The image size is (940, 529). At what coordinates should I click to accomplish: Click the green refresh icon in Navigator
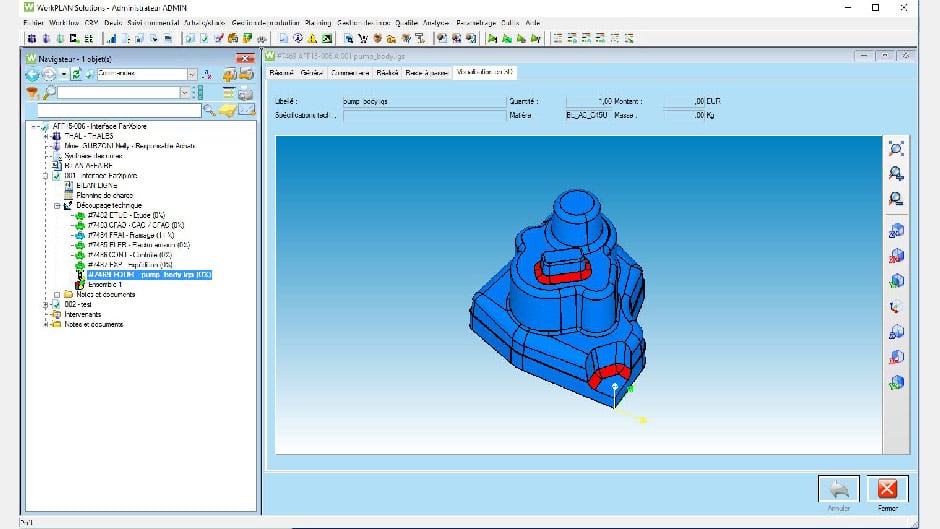point(76,74)
